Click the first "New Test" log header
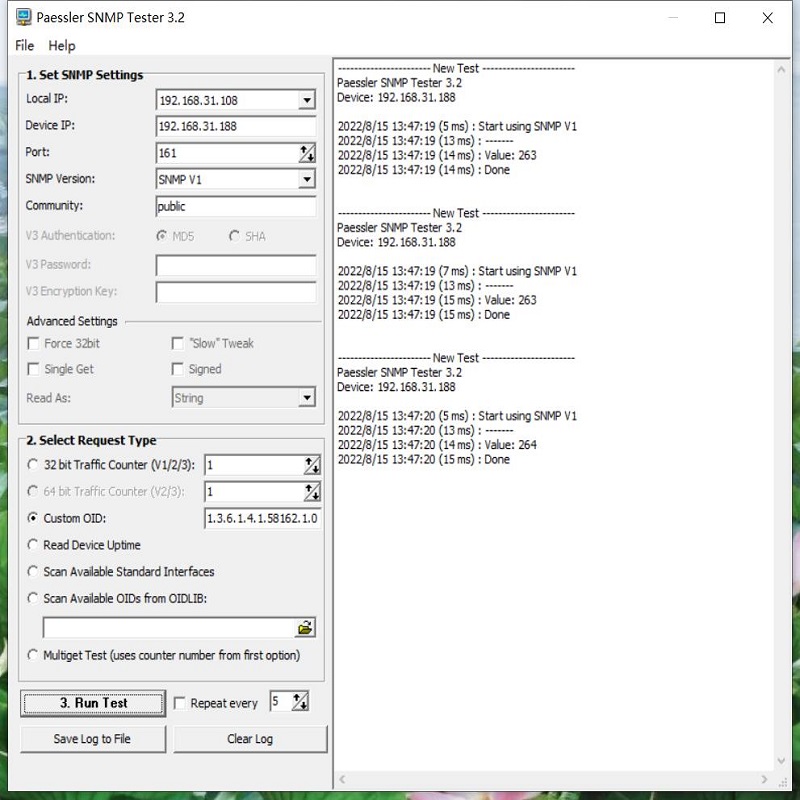This screenshot has height=800, width=800. [x=456, y=68]
